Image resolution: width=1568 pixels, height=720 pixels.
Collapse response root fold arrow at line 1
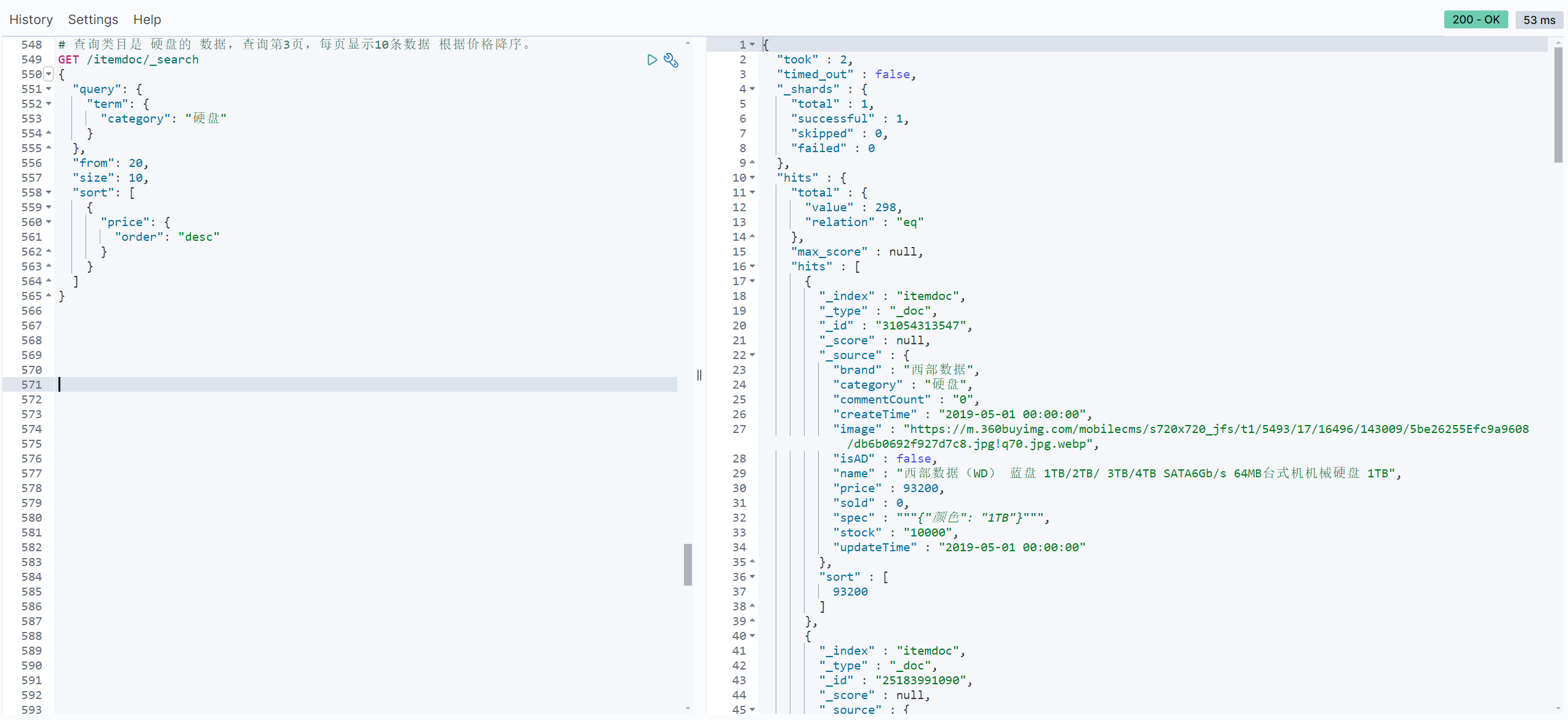click(x=752, y=45)
